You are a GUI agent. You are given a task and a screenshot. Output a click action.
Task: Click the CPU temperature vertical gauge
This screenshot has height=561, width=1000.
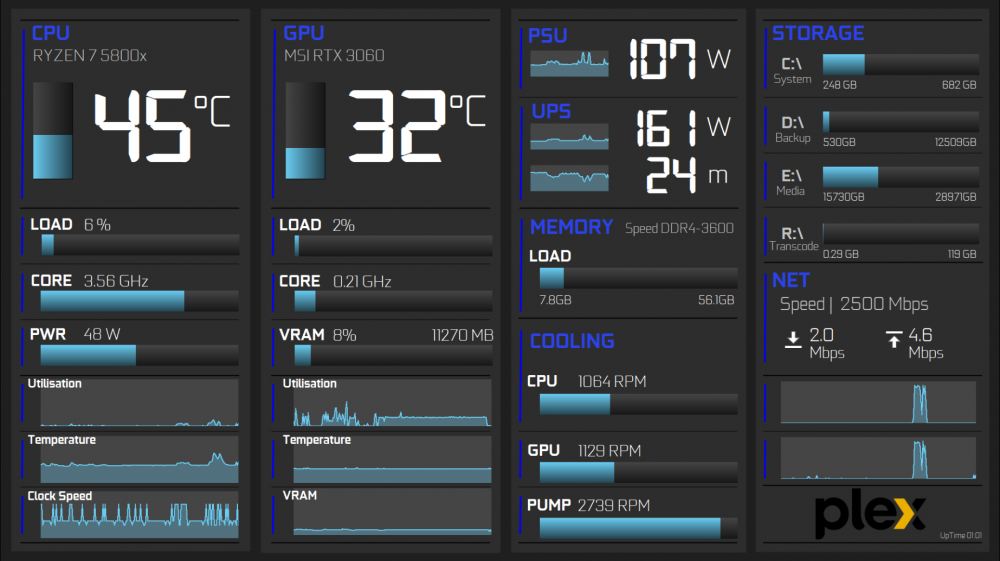click(x=53, y=131)
